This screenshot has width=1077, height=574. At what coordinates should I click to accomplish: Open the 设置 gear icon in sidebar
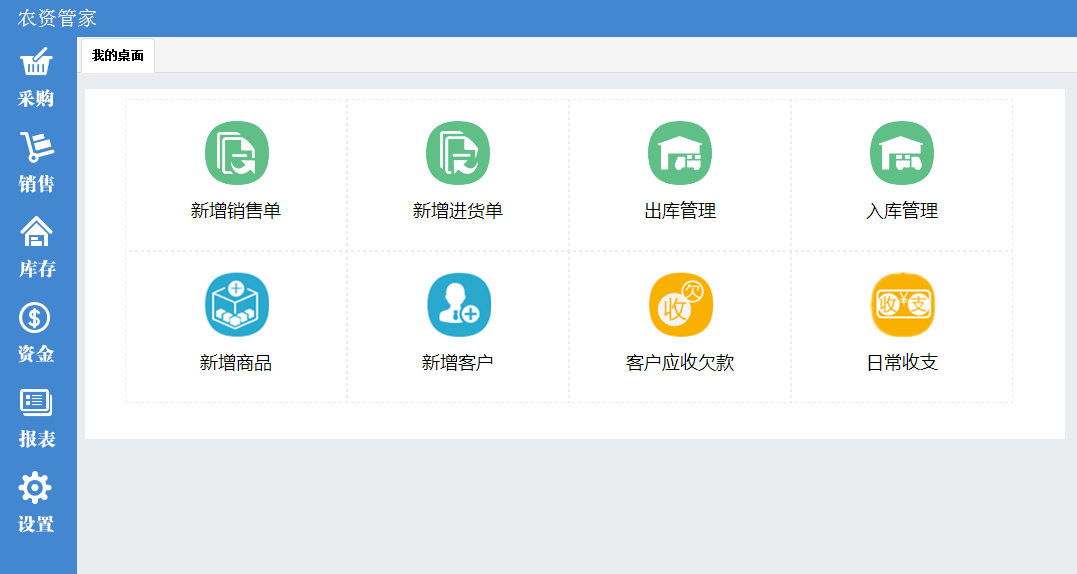click(36, 488)
